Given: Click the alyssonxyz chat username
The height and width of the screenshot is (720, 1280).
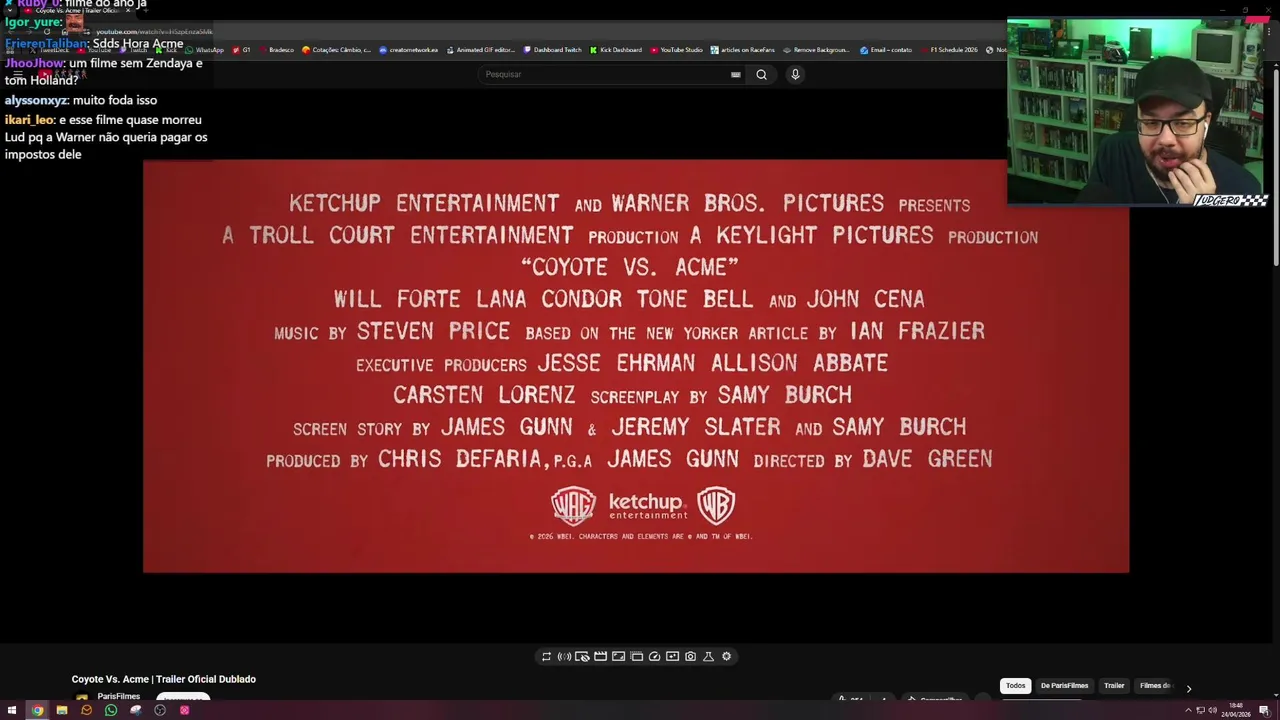Looking at the screenshot, I should coord(35,101).
